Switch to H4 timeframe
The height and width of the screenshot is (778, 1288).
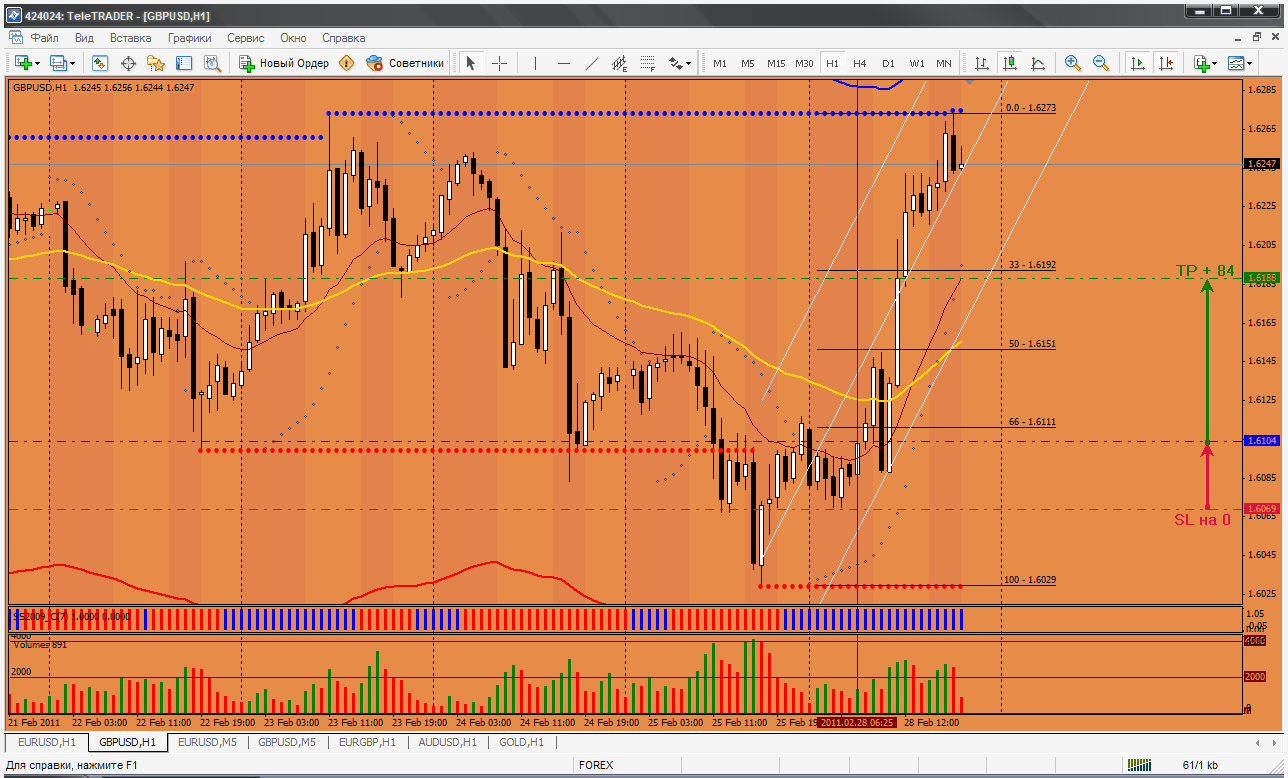[x=860, y=63]
